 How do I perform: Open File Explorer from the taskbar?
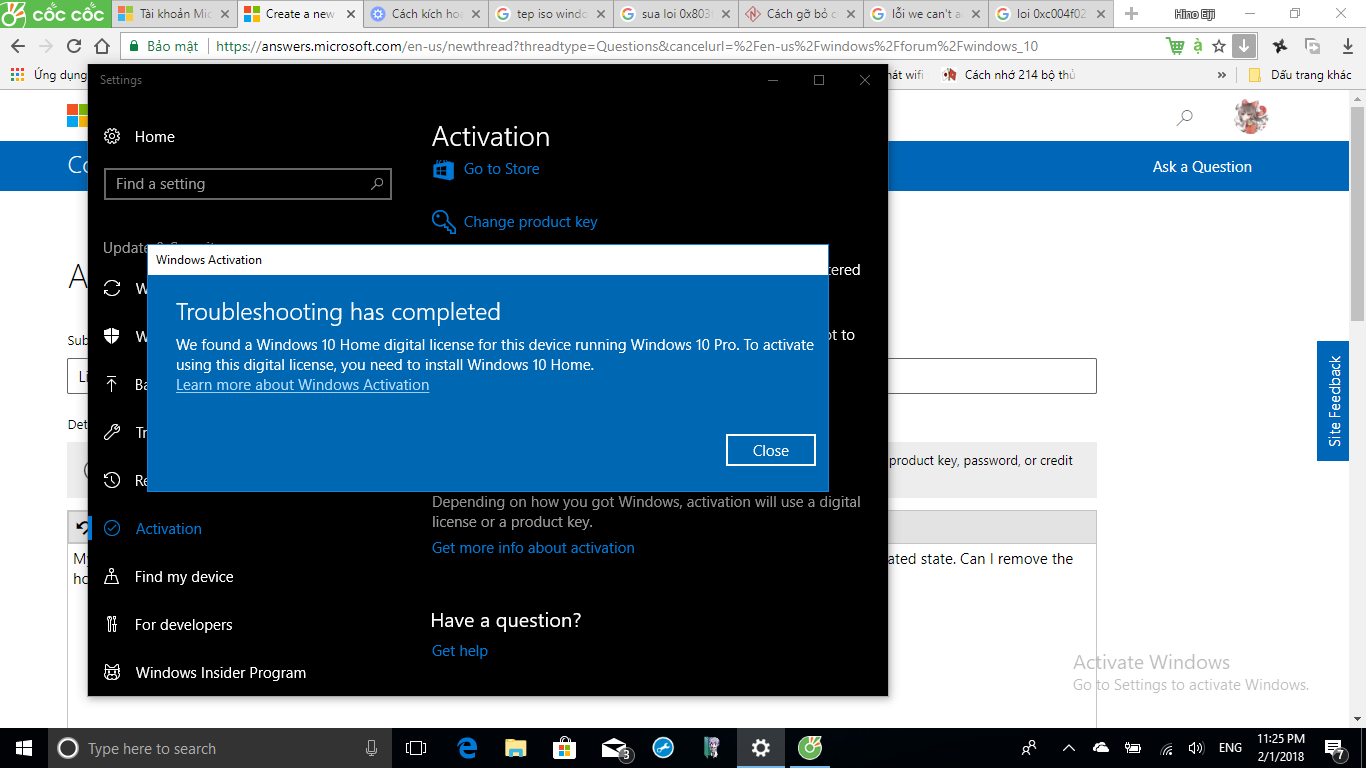pos(515,748)
